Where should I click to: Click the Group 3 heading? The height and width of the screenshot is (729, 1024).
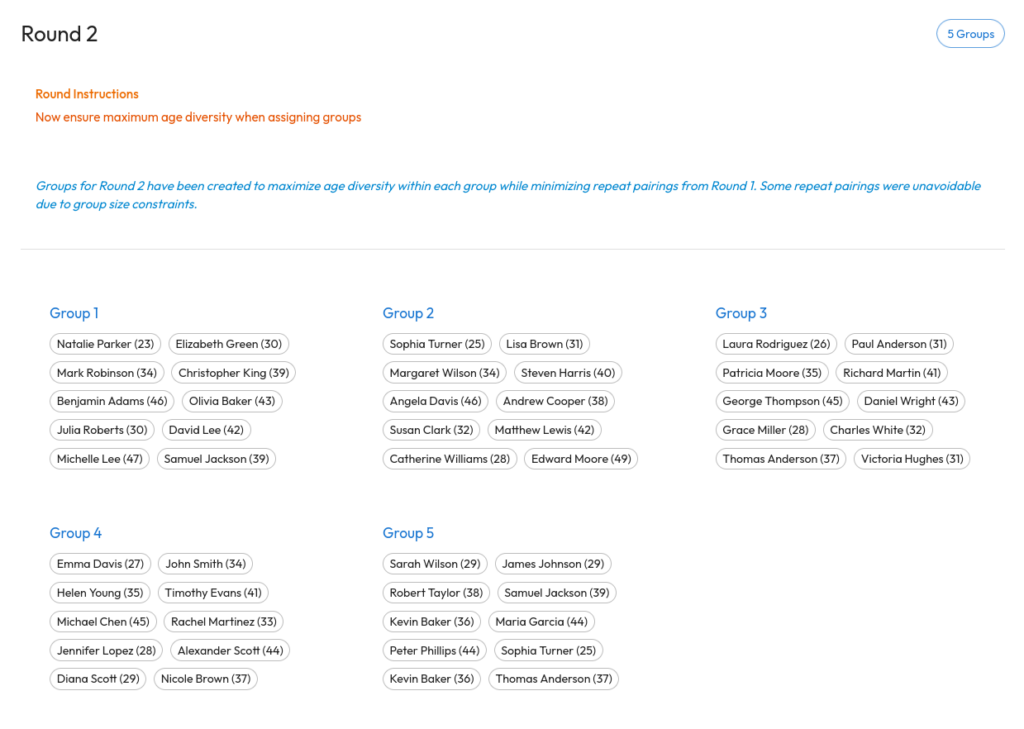coord(741,313)
